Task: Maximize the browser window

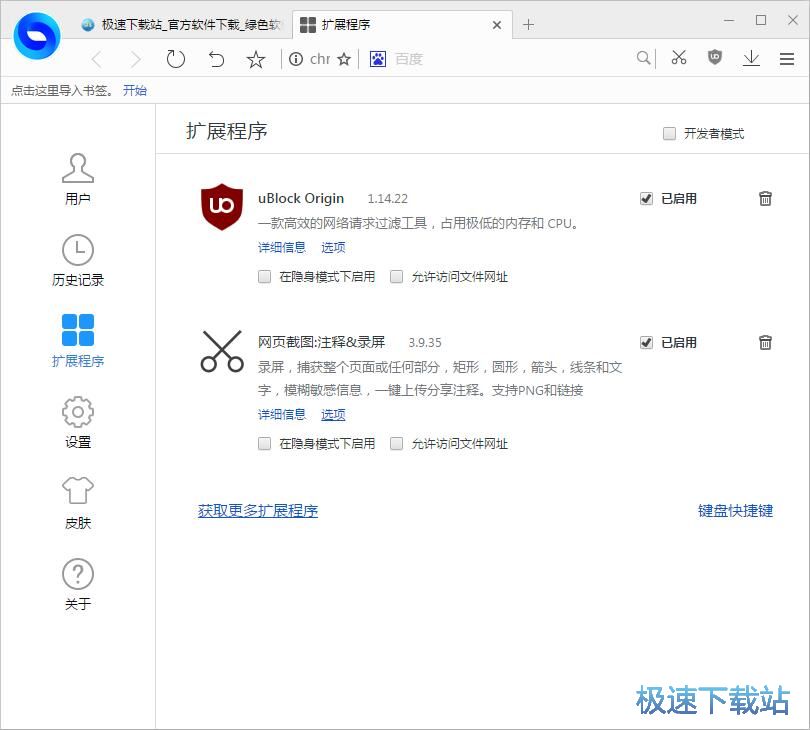Action: (x=761, y=20)
